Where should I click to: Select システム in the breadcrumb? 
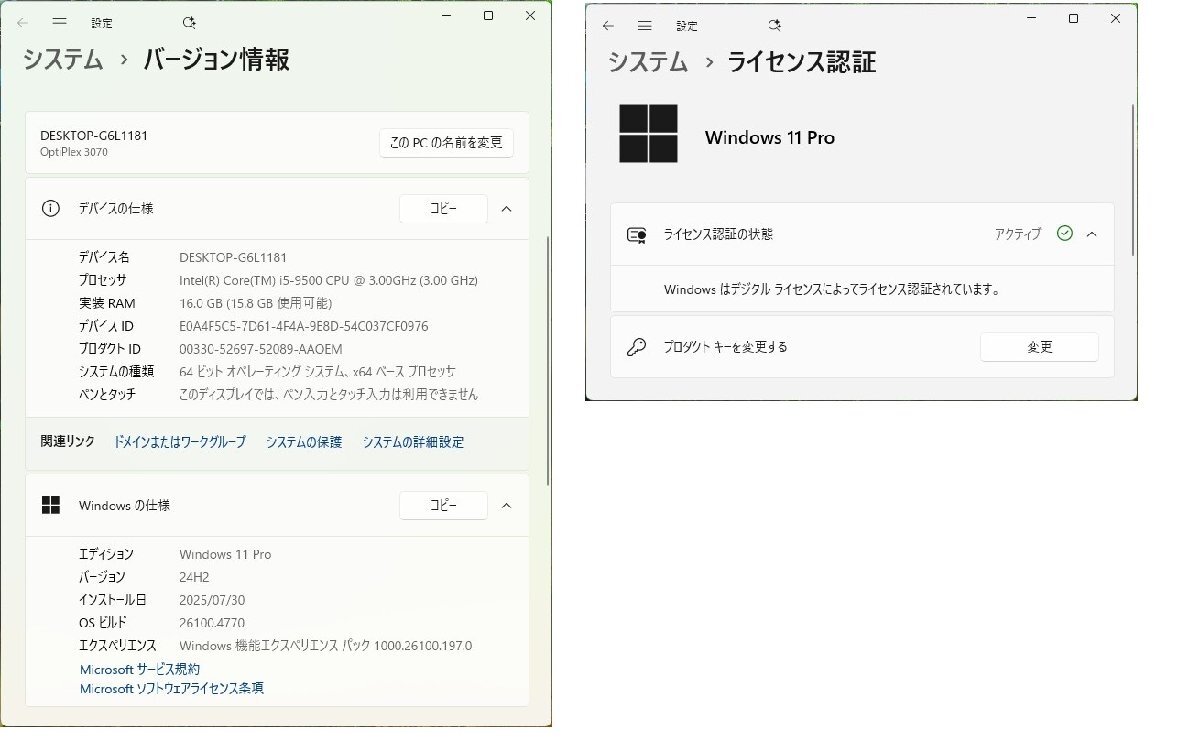coord(61,60)
